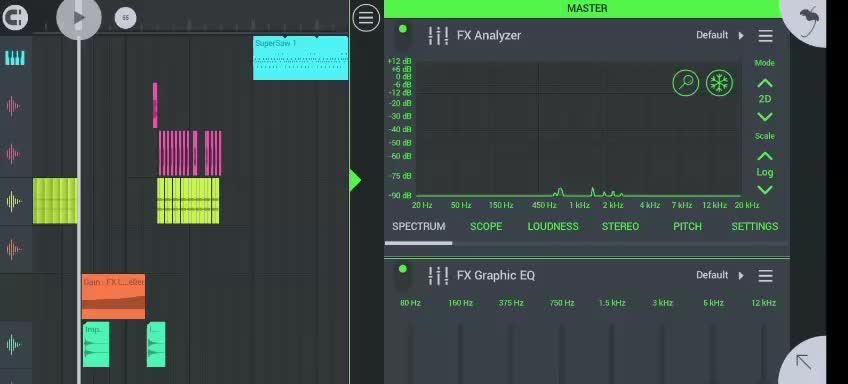This screenshot has height=384, width=848.
Task: Click the FX Analyzer title text
Action: click(x=489, y=36)
